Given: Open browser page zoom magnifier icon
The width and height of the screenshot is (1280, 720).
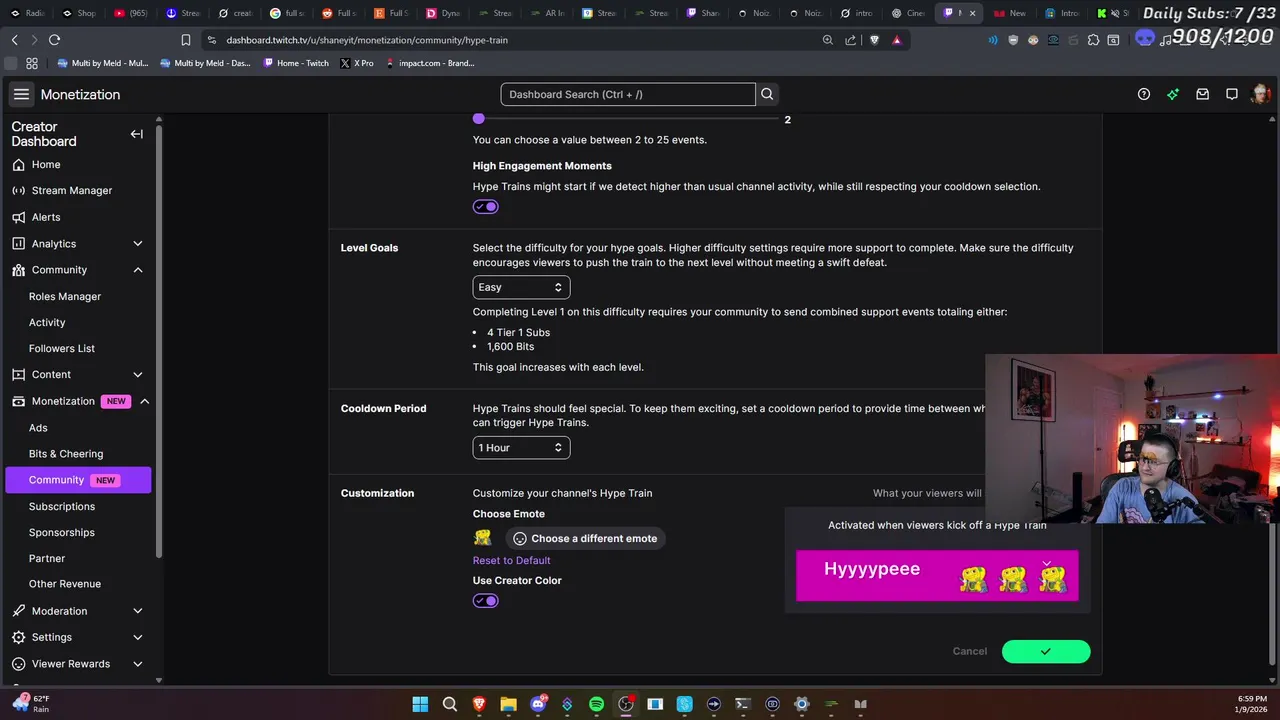Looking at the screenshot, I should [828, 40].
